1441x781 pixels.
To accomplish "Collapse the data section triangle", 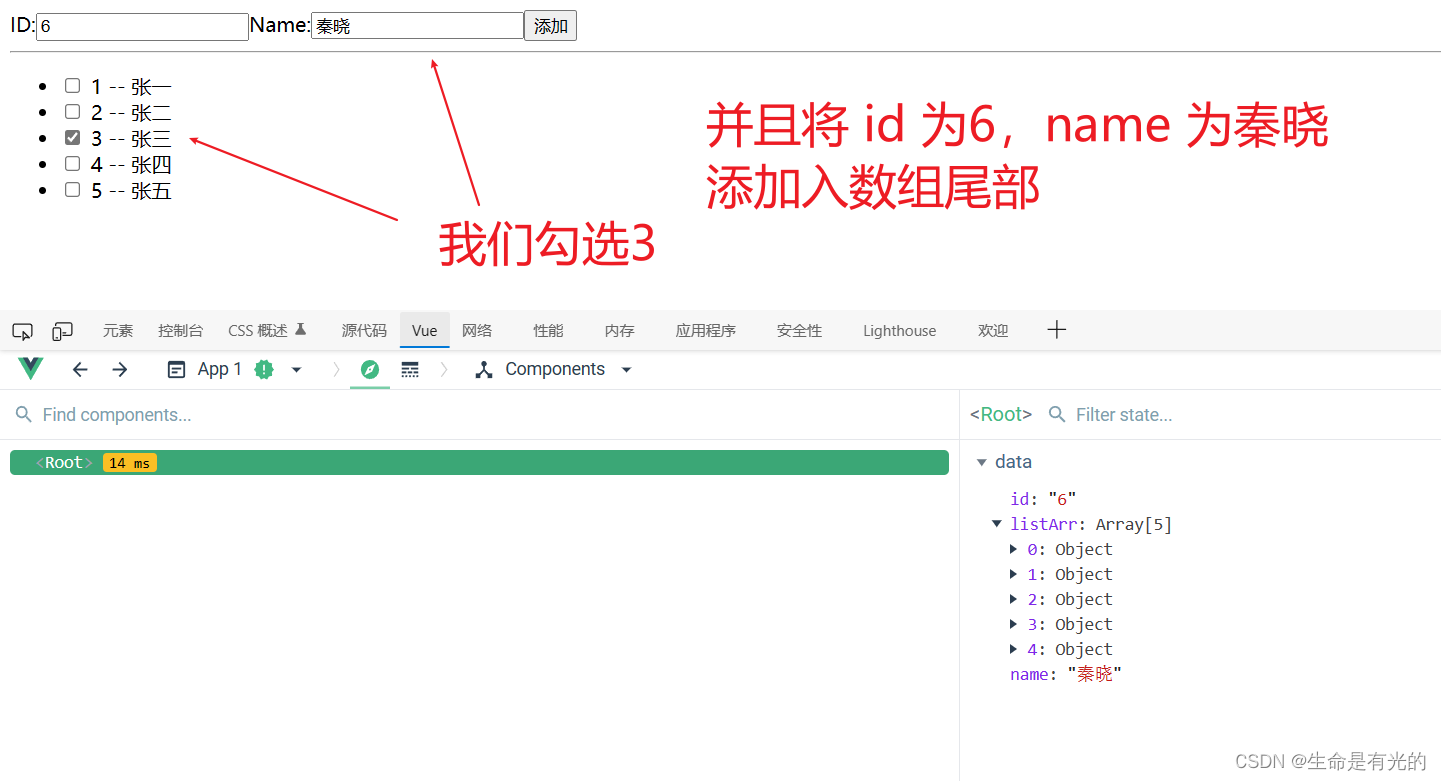I will pyautogui.click(x=982, y=462).
